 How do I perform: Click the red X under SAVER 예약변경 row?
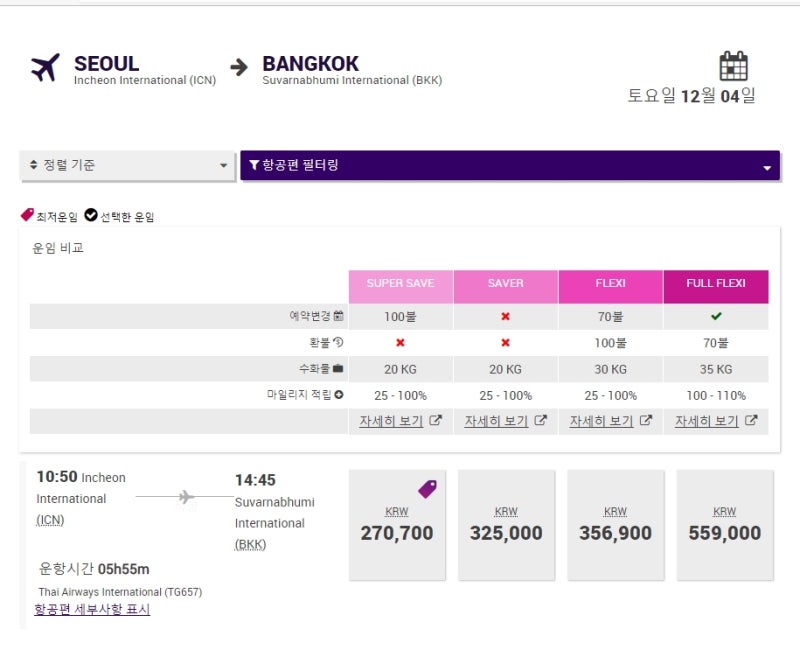(x=505, y=316)
